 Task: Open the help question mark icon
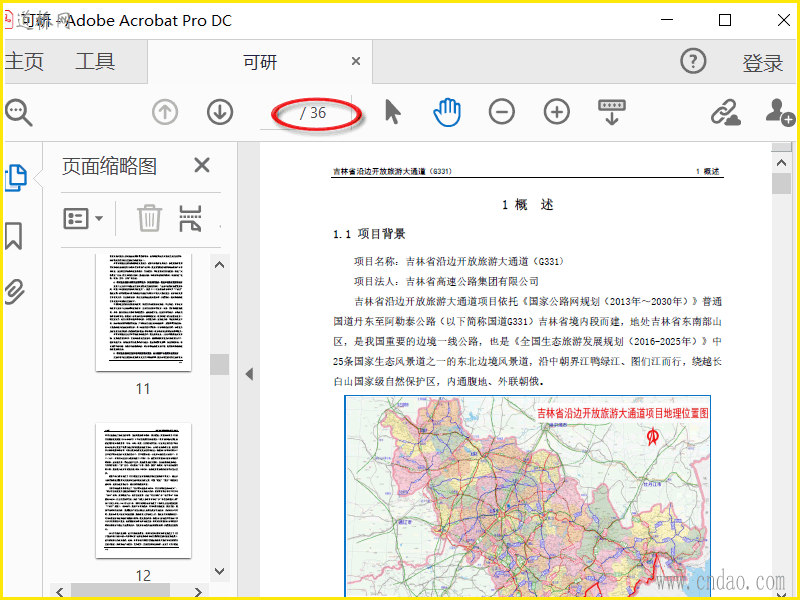[693, 62]
